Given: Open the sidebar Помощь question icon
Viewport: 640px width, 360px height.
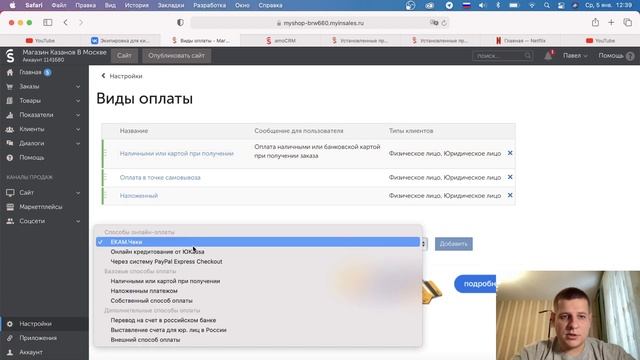Looking at the screenshot, I should (x=10, y=158).
